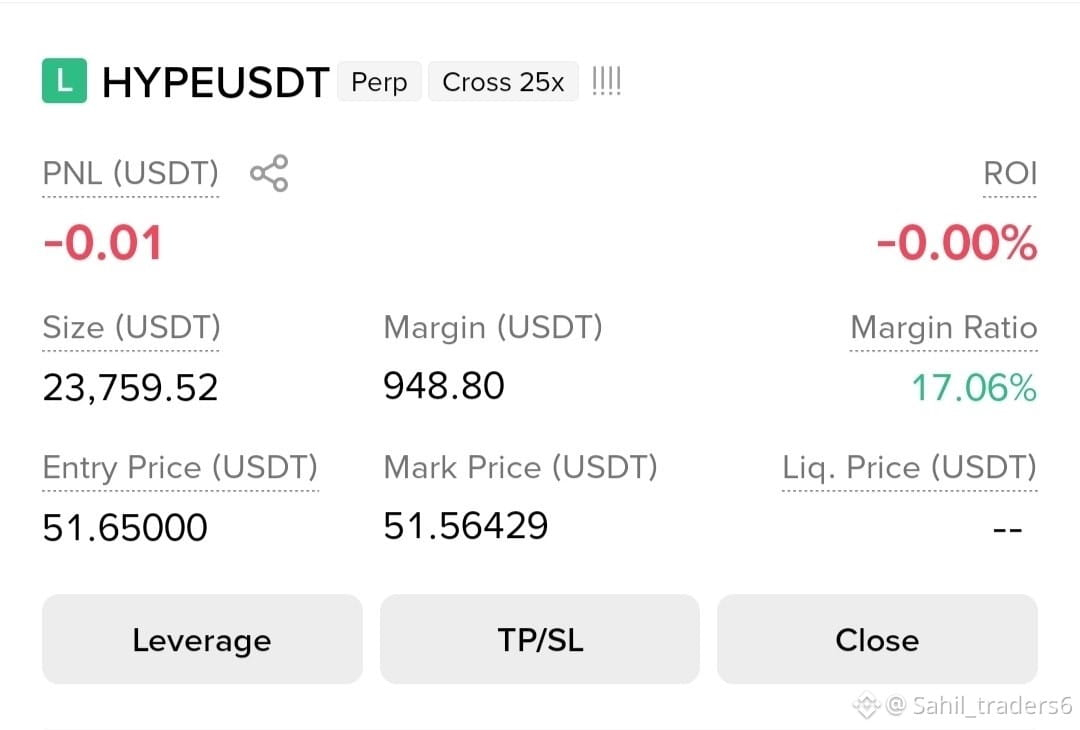Open the Cross 25x margin mode tag
Image resolution: width=1080 pixels, height=730 pixels.
pyautogui.click(x=503, y=82)
